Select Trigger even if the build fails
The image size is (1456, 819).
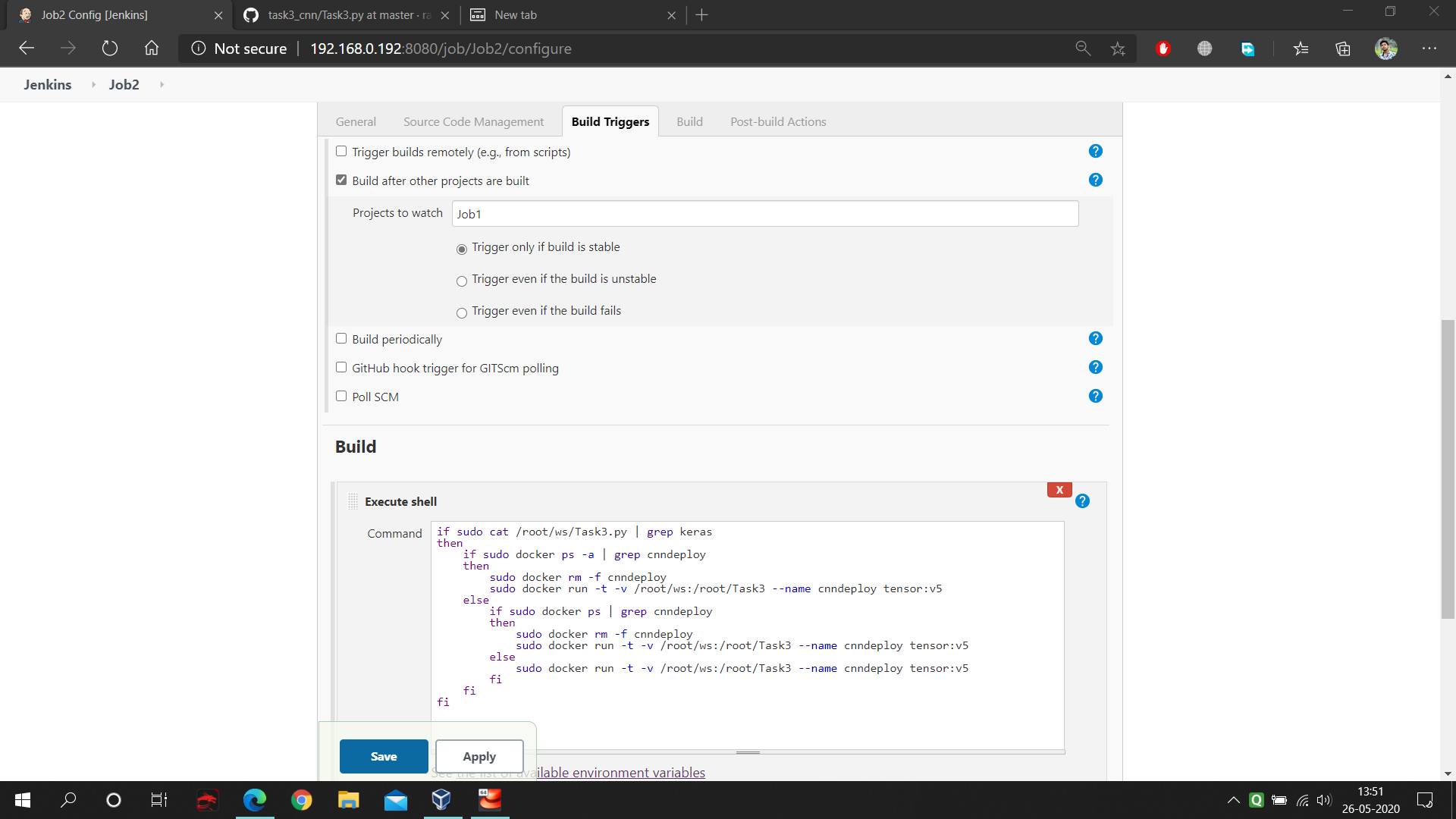(461, 313)
